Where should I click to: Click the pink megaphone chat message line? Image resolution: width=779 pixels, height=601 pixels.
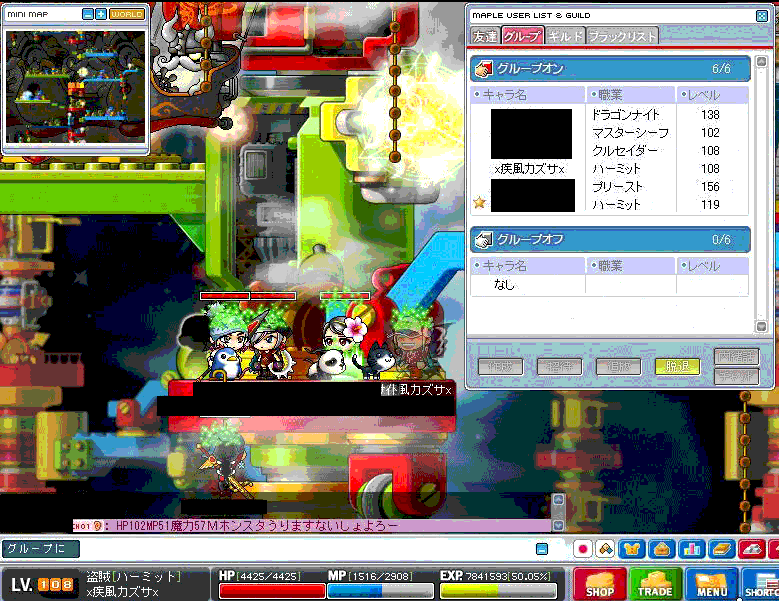point(312,526)
